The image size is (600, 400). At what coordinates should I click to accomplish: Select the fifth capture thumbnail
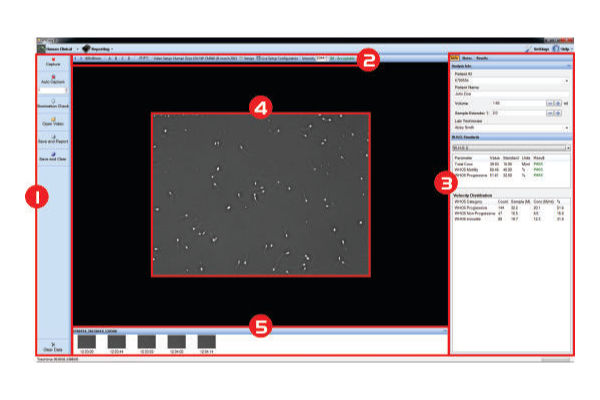[x=207, y=342]
